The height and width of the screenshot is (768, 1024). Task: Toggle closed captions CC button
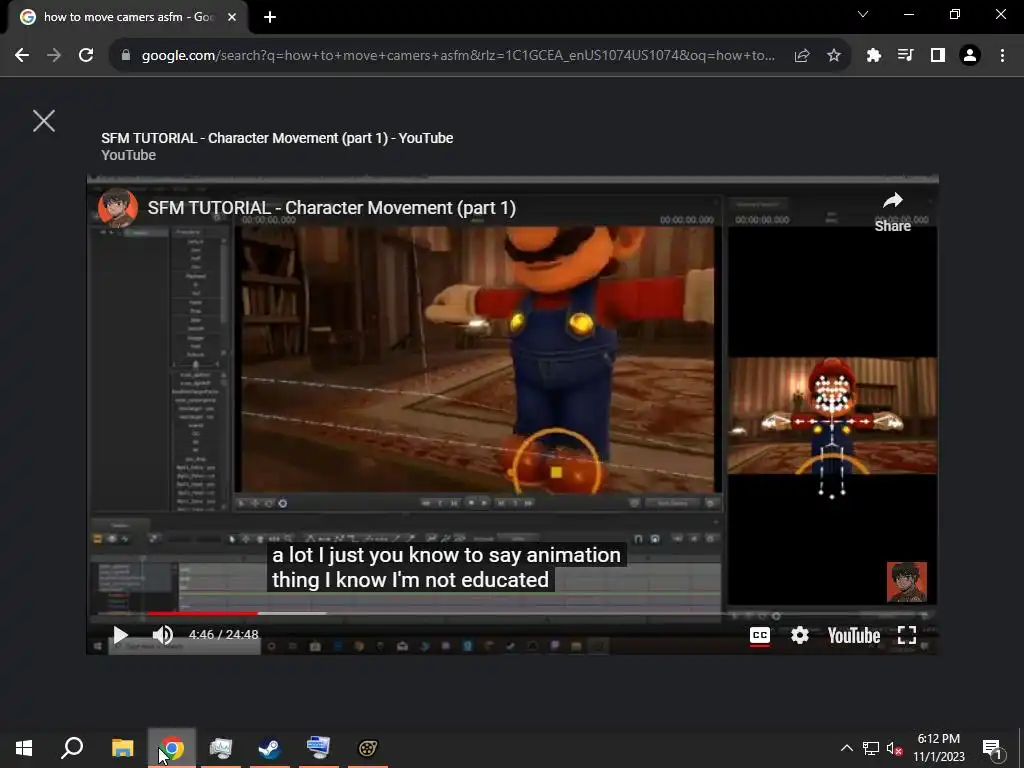pyautogui.click(x=760, y=635)
